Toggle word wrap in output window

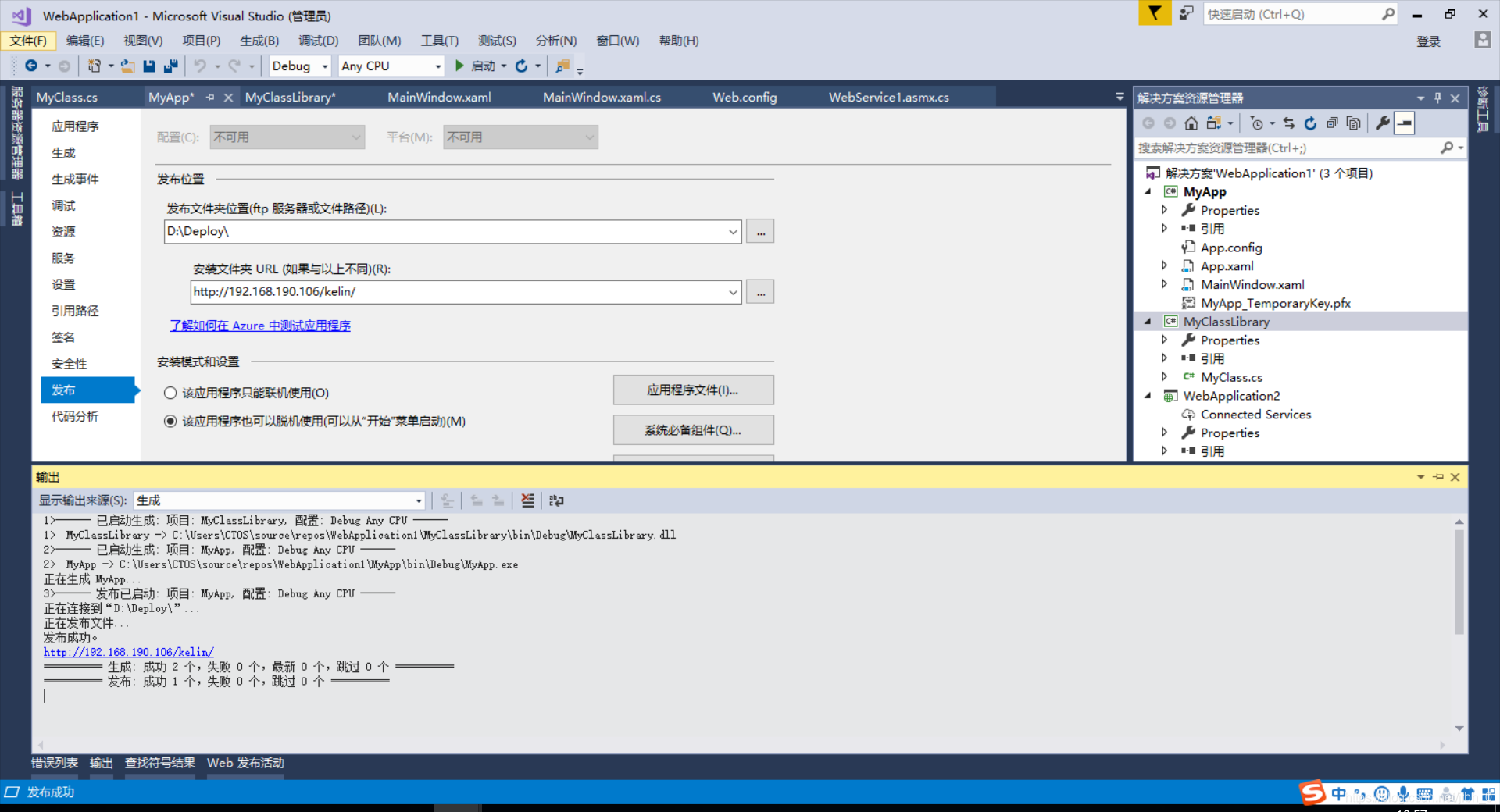(x=556, y=500)
